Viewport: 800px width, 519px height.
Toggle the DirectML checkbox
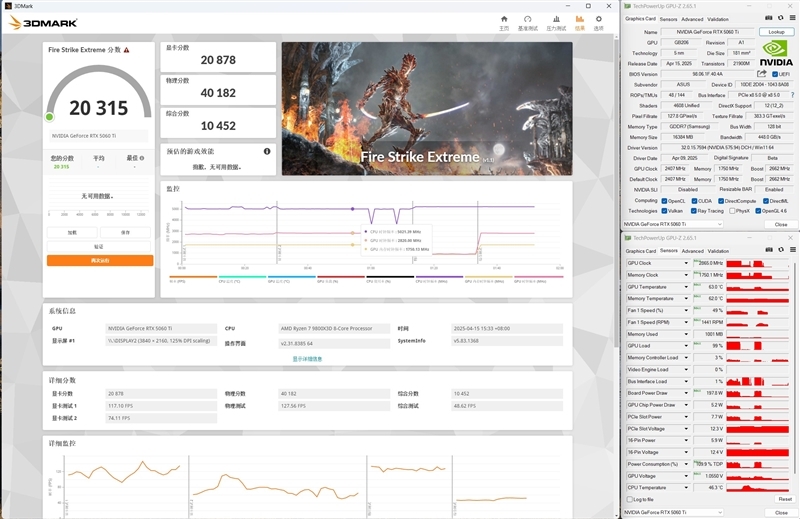point(766,201)
